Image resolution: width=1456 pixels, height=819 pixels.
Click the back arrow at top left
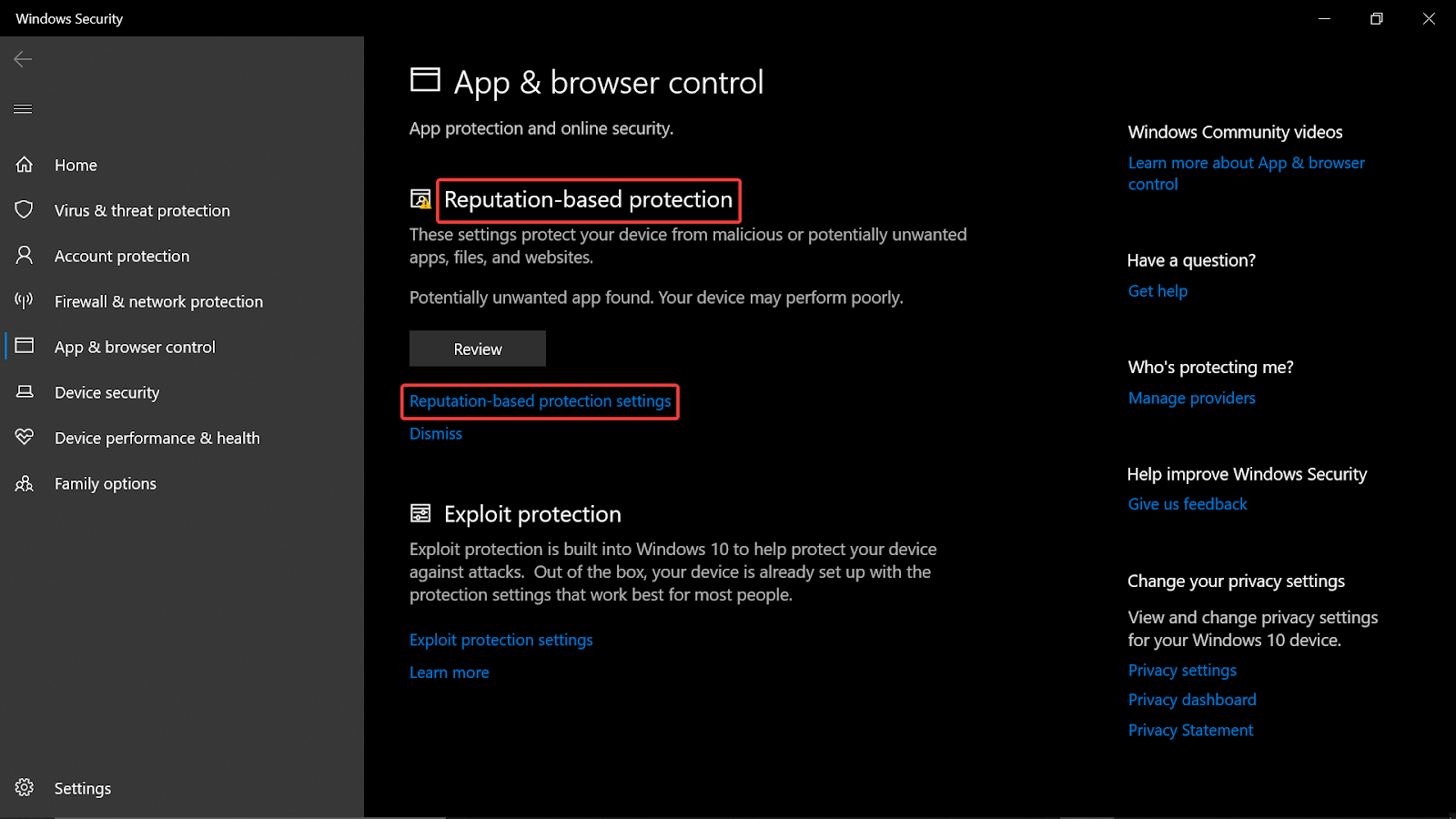(22, 59)
